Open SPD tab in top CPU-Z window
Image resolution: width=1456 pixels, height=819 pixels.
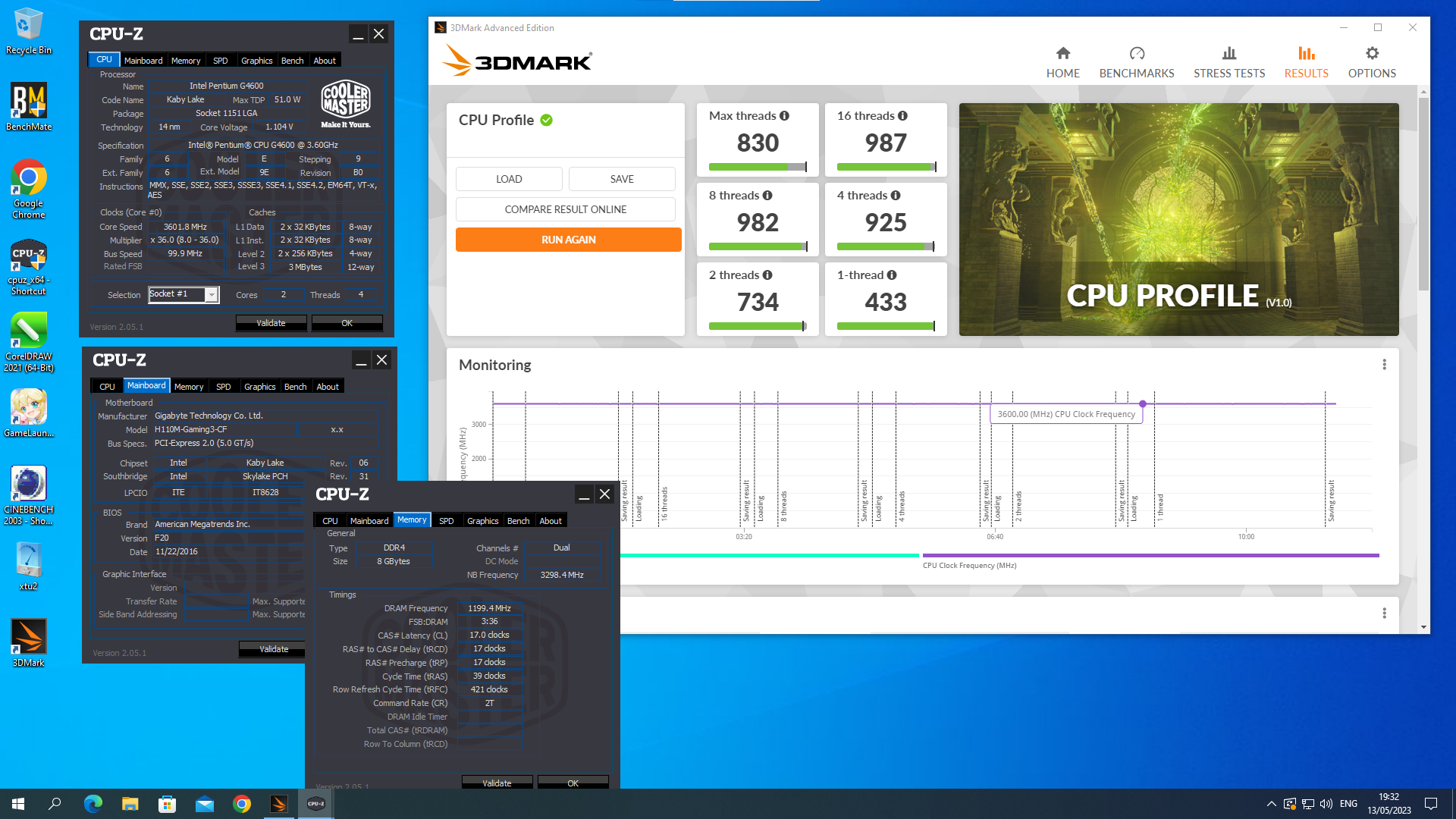click(221, 61)
